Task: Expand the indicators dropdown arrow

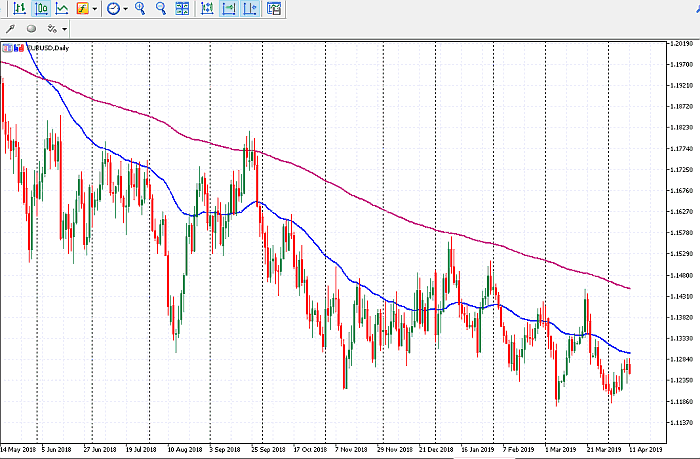Action: coord(96,9)
